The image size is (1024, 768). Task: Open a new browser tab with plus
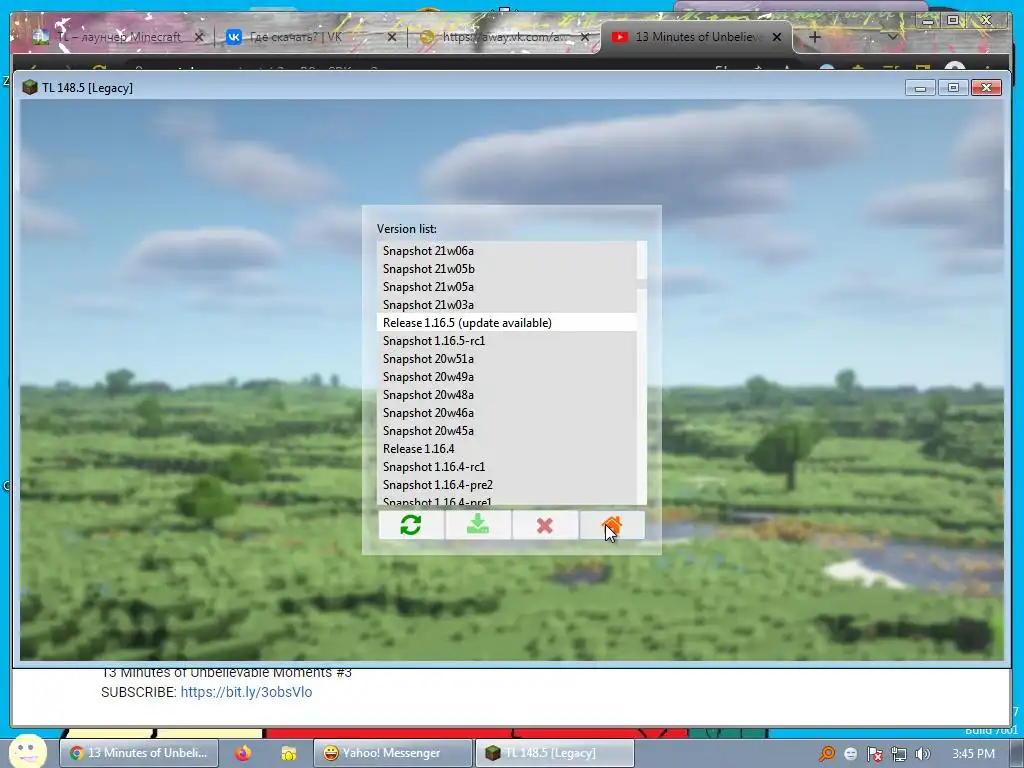pyautogui.click(x=814, y=37)
